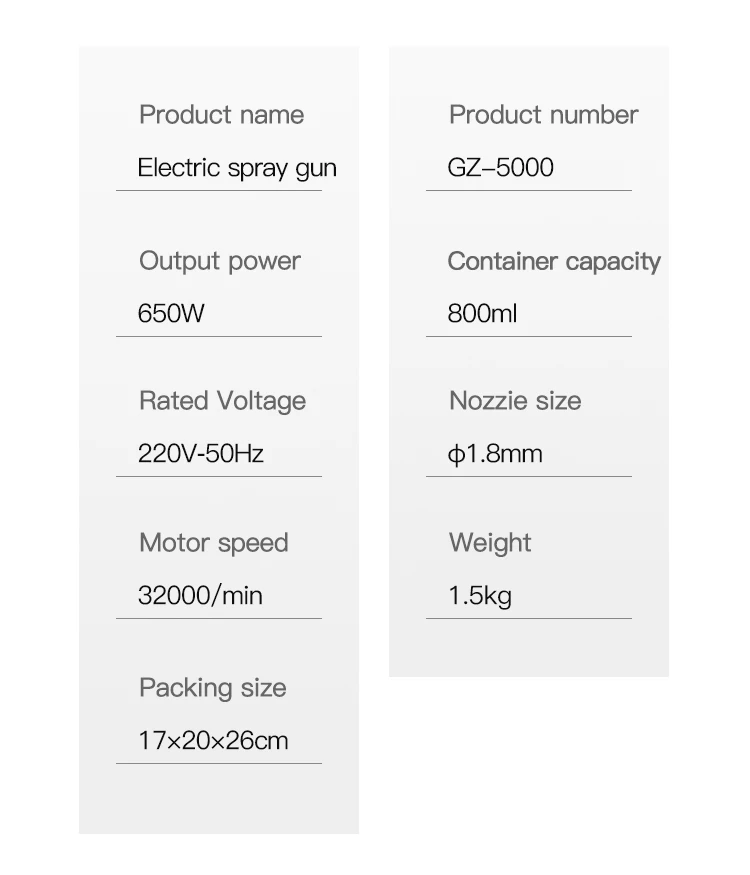Click the Rated Voltage label

pos(222,401)
